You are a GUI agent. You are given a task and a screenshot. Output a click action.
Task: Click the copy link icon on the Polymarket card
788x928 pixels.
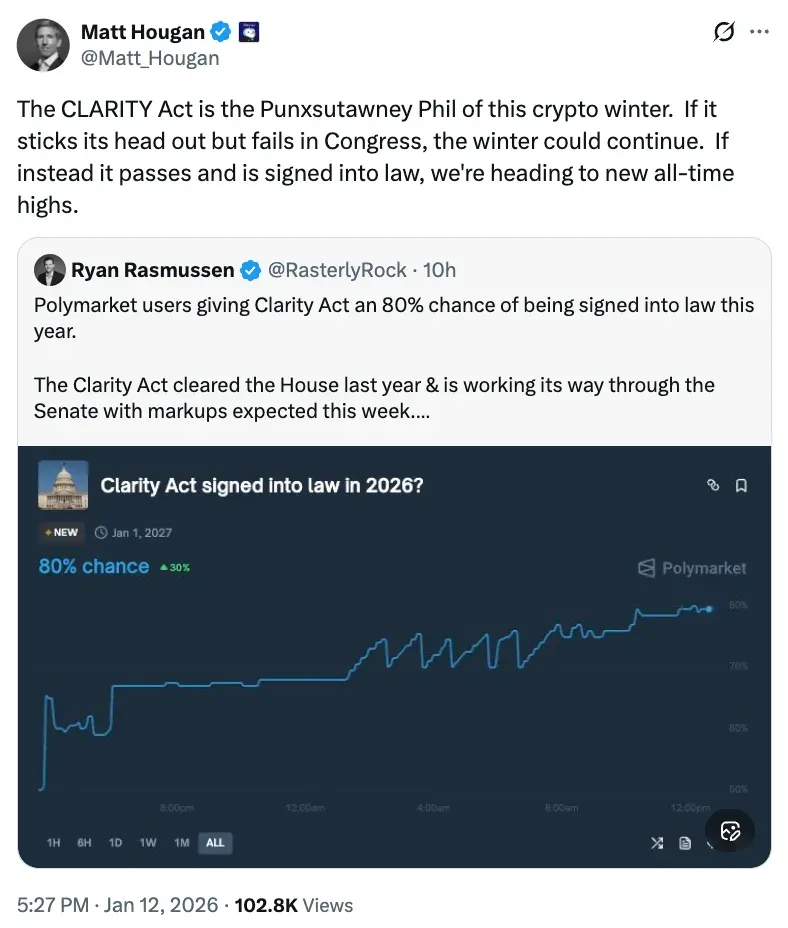(712, 485)
